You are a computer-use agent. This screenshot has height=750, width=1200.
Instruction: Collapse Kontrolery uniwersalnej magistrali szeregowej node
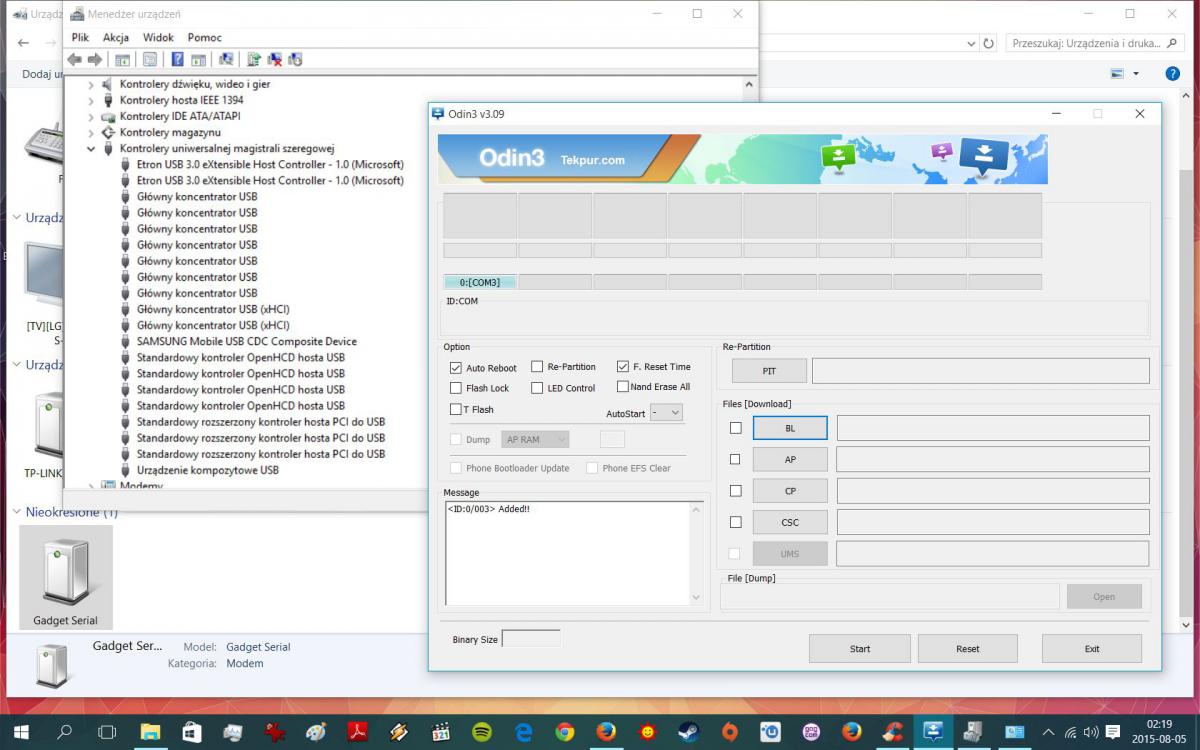coord(91,149)
